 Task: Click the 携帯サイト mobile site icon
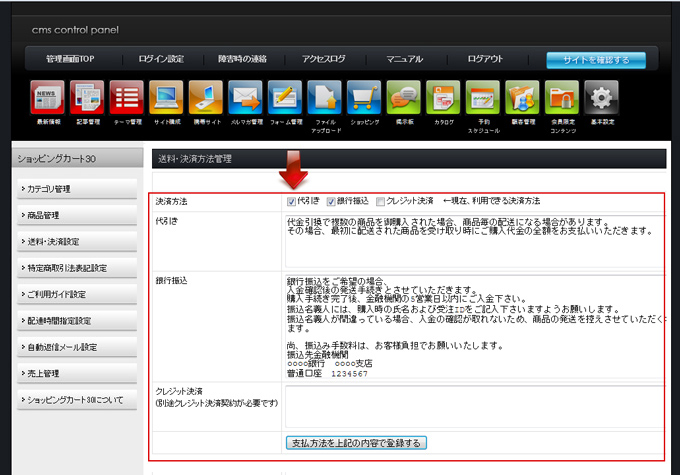(x=206, y=98)
